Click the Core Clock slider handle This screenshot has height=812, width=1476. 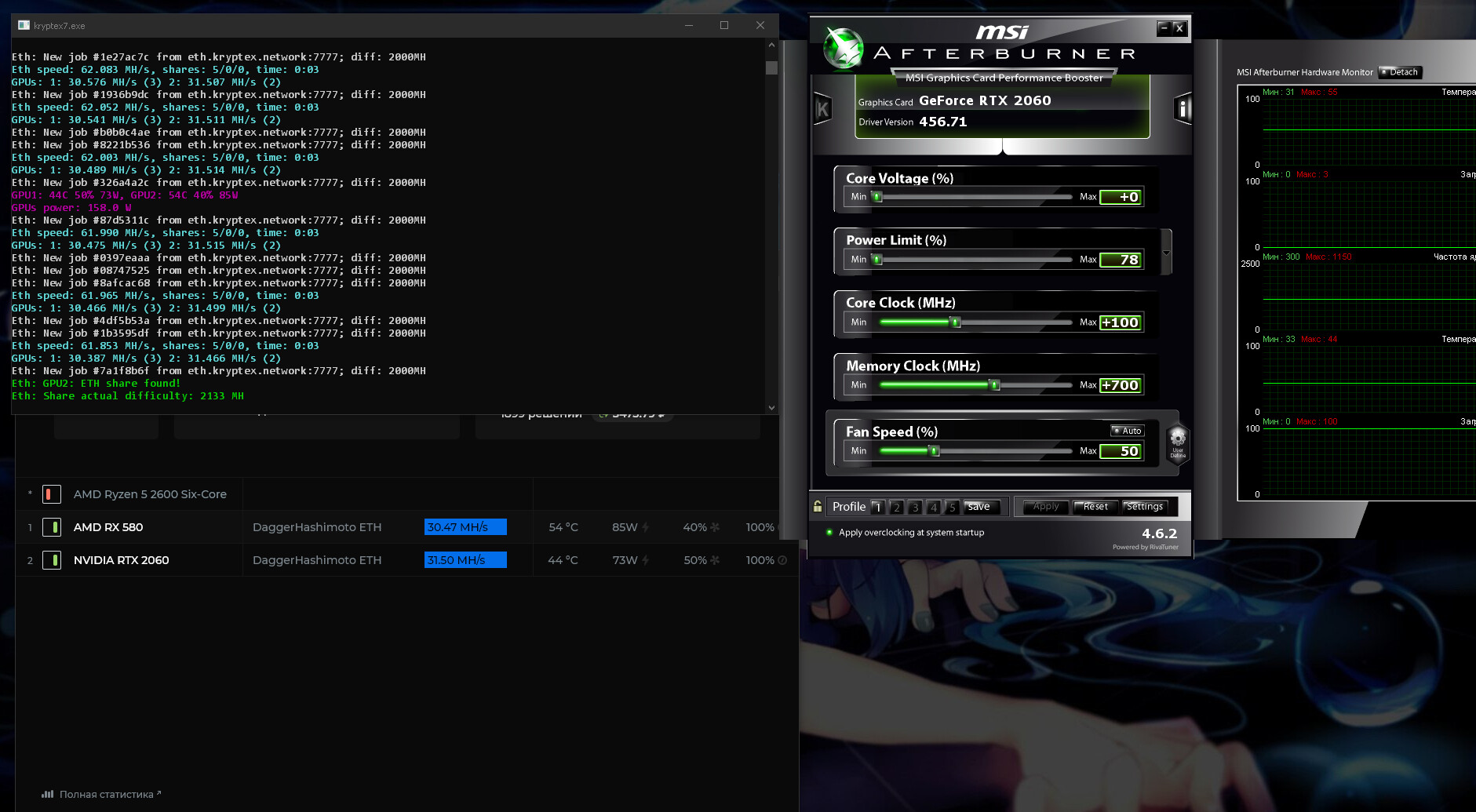955,322
